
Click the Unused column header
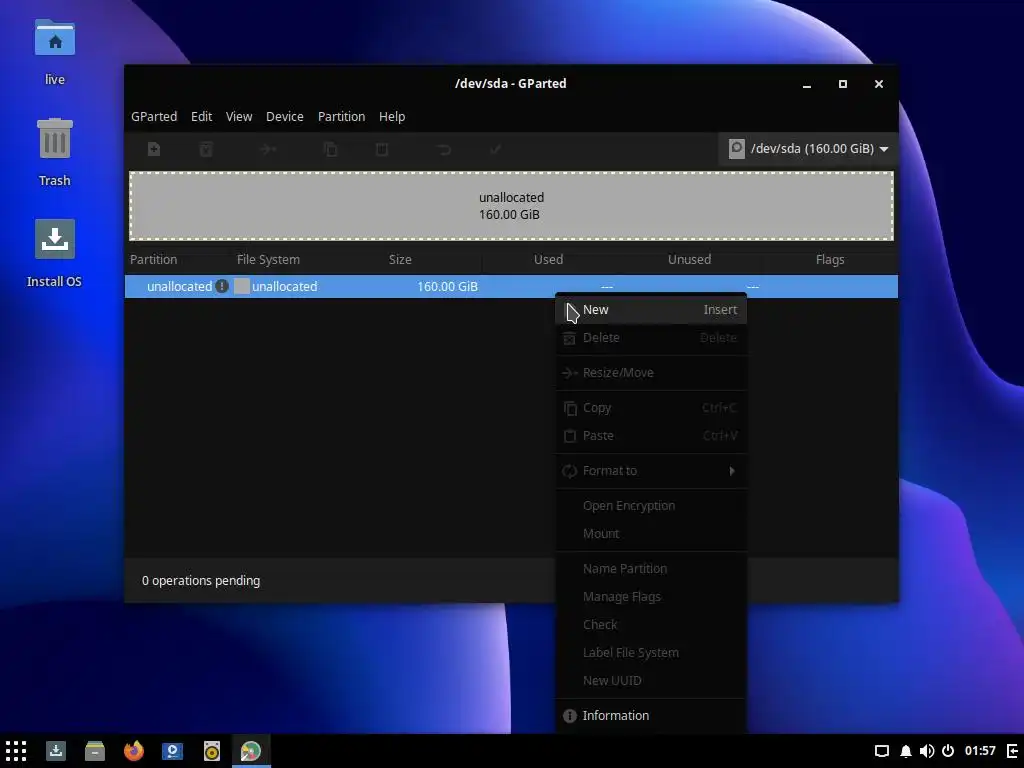click(x=690, y=259)
